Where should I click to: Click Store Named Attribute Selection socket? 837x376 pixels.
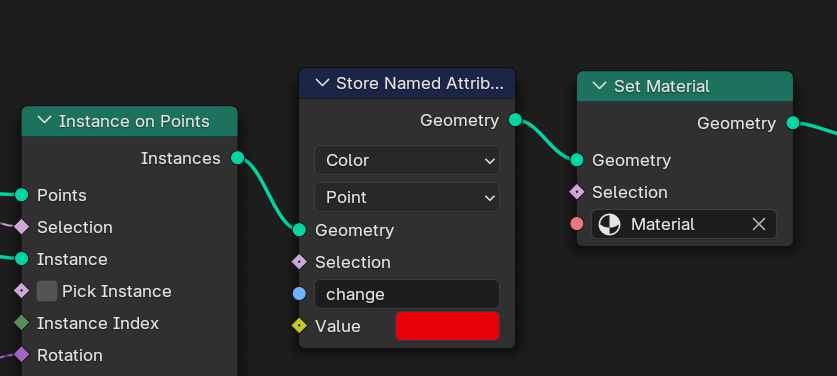tap(299, 262)
